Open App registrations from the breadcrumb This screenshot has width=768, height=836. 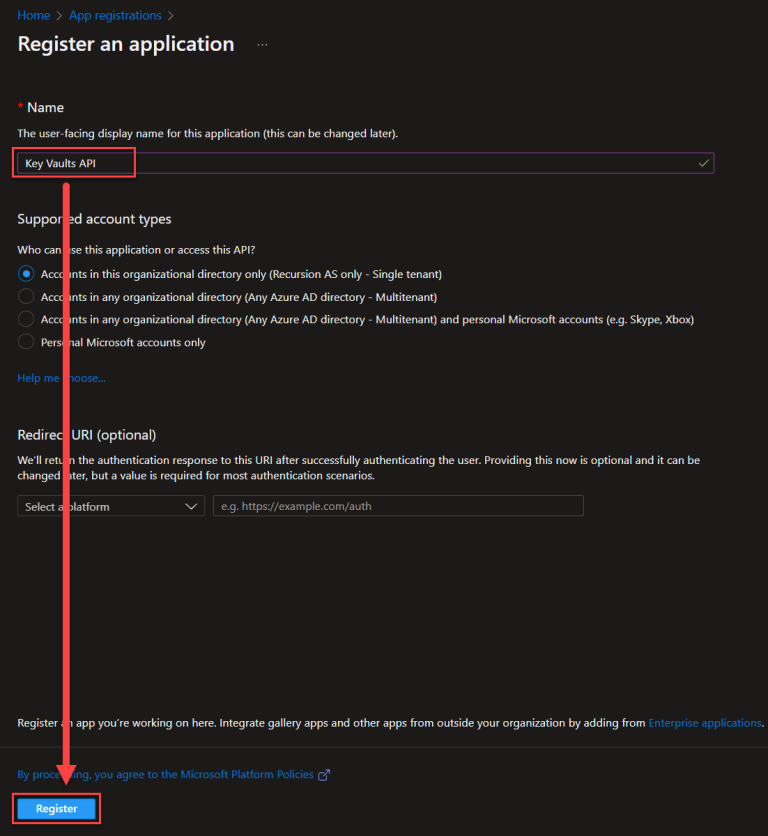pyautogui.click(x=114, y=15)
